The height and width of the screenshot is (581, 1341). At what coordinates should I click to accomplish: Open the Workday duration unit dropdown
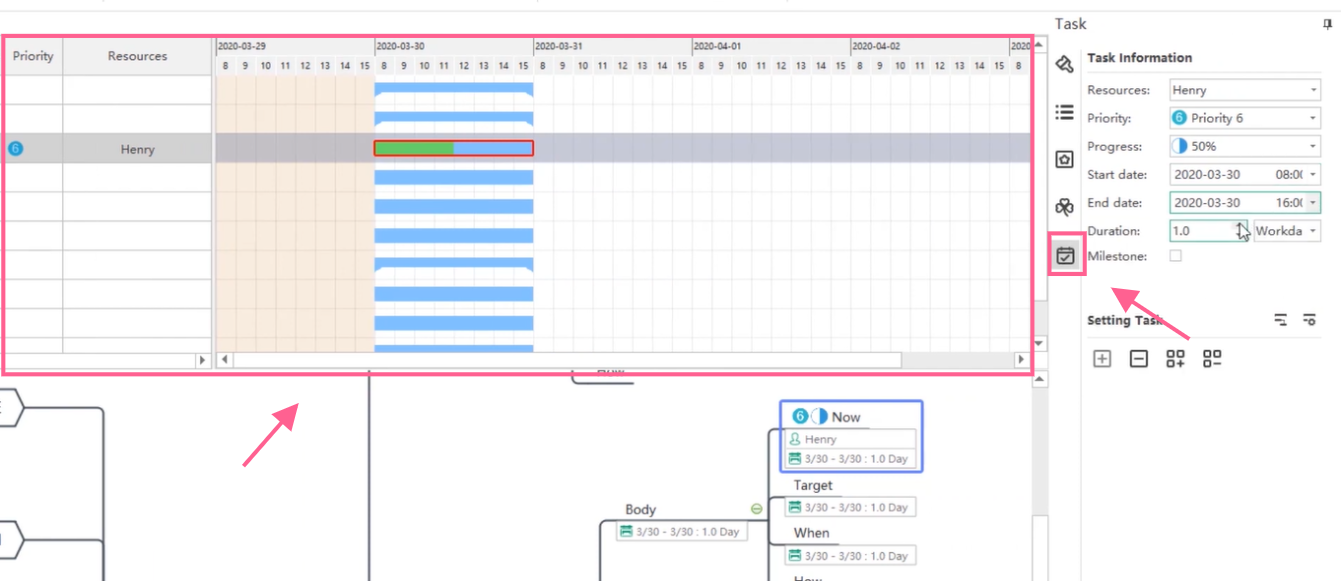pyautogui.click(x=1312, y=231)
